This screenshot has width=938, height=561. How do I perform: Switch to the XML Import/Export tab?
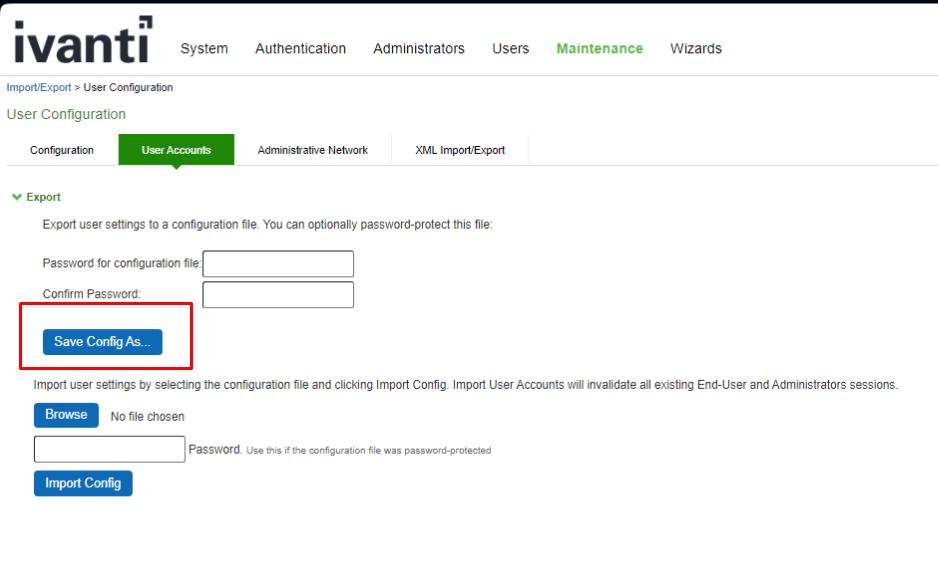(x=460, y=150)
